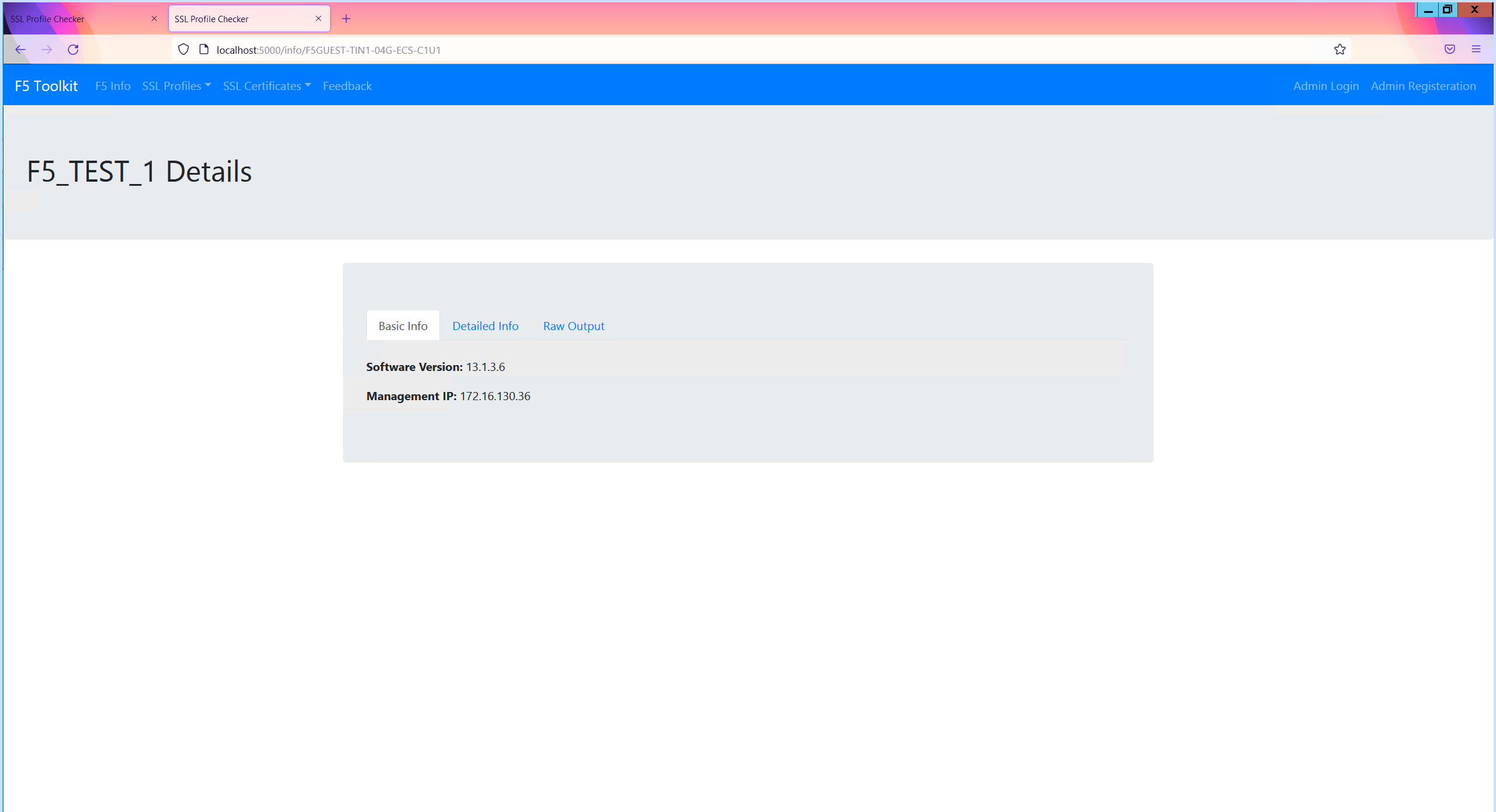Go to the F5 Info page
Viewport: 1496px width, 812px height.
point(113,86)
